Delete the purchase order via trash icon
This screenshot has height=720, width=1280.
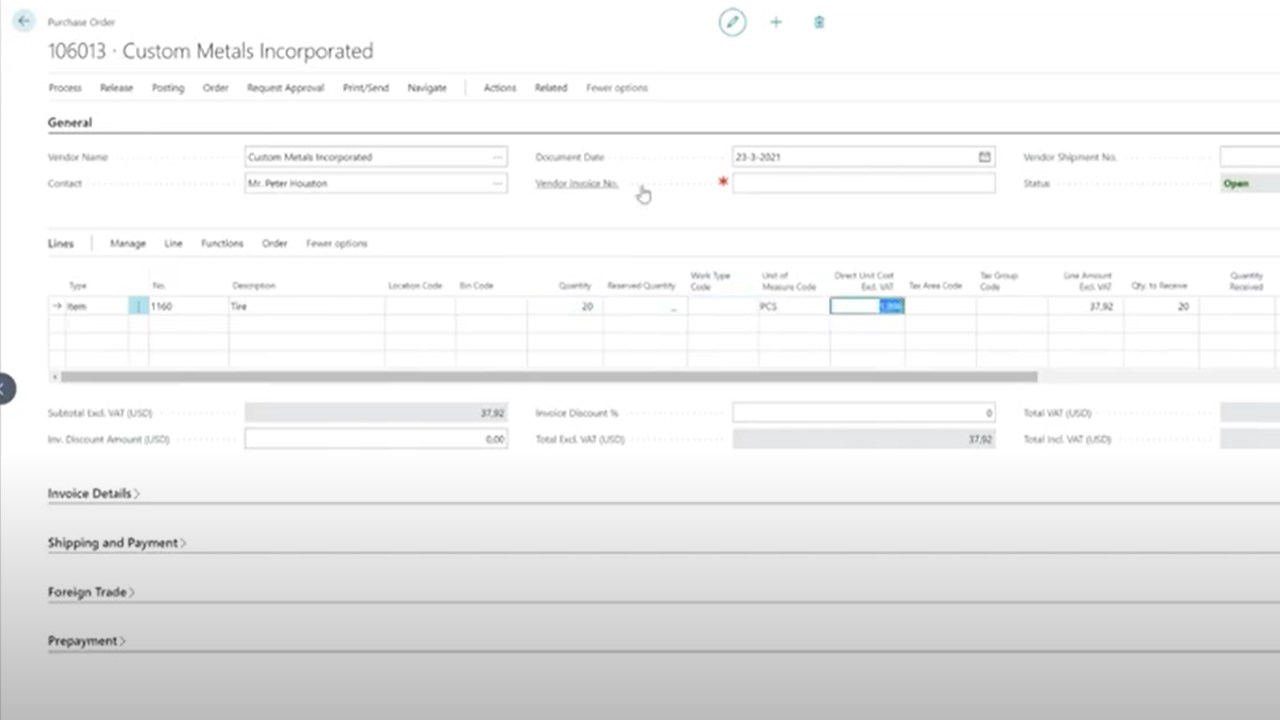click(819, 22)
